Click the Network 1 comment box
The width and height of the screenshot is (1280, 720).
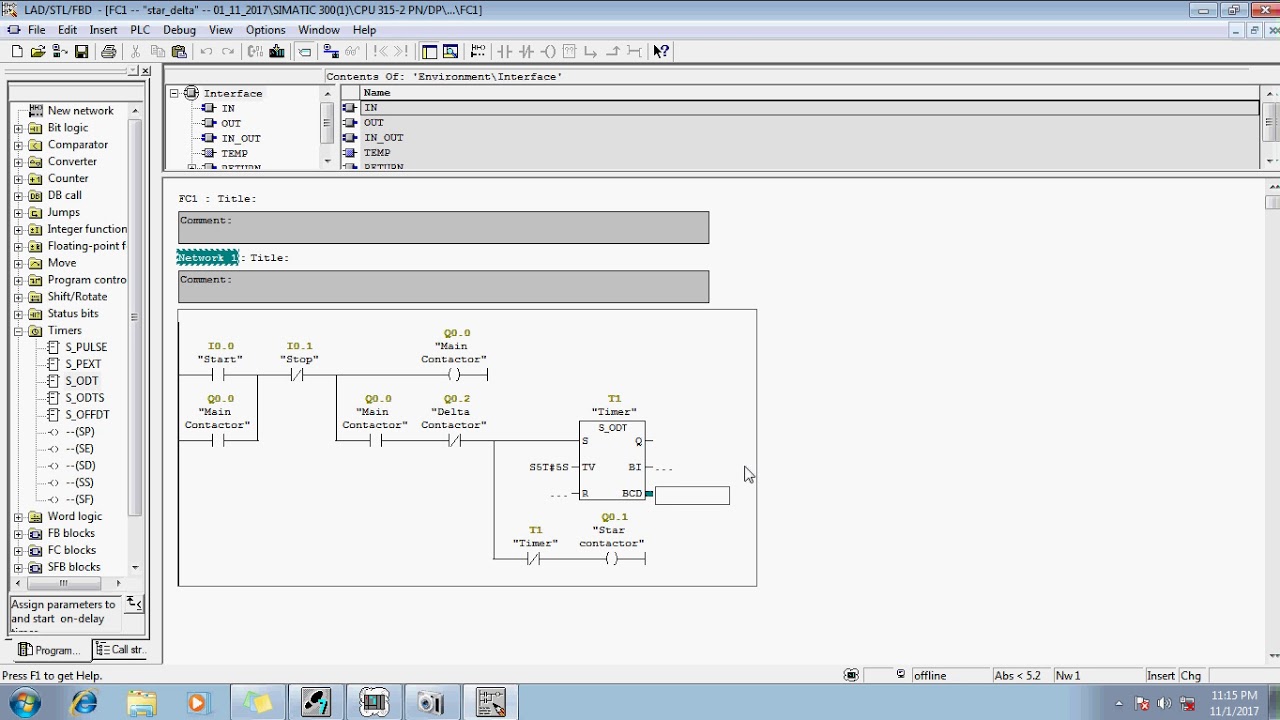pyautogui.click(x=444, y=287)
